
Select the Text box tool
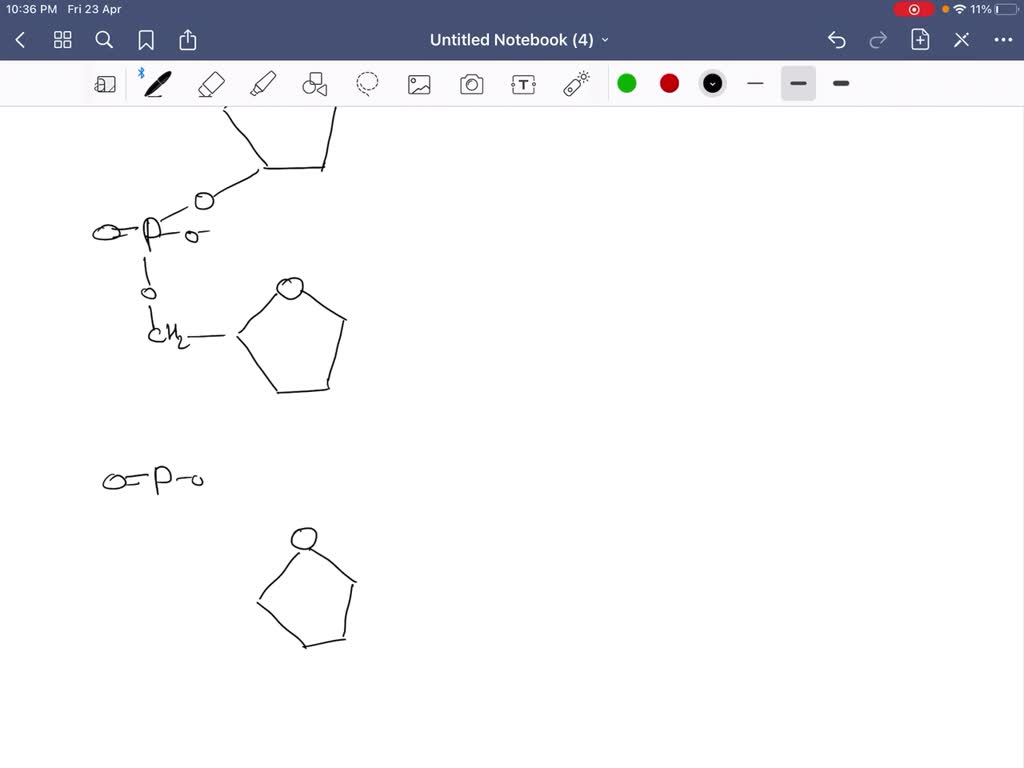523,84
